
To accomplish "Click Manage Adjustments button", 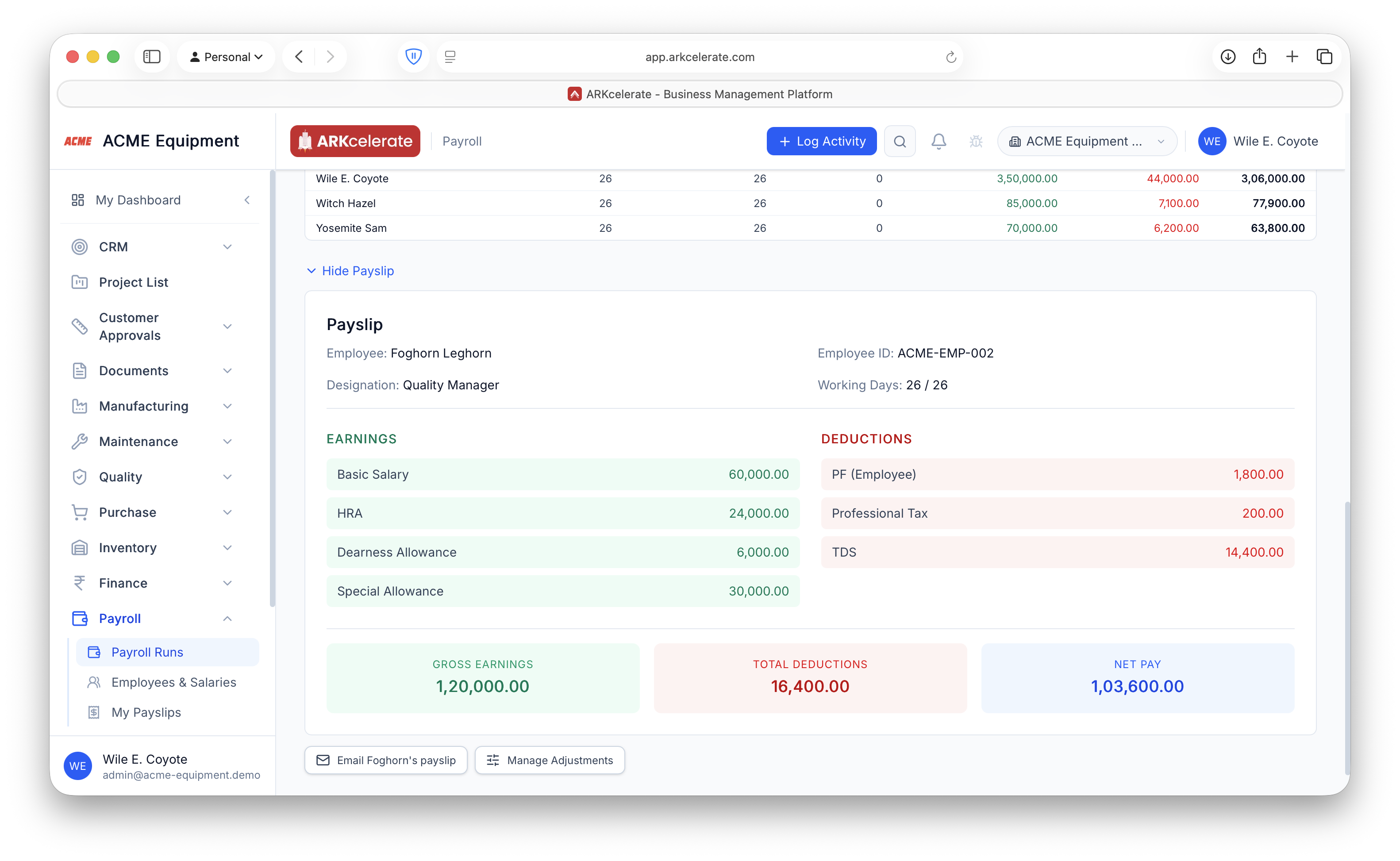I will (x=550, y=760).
